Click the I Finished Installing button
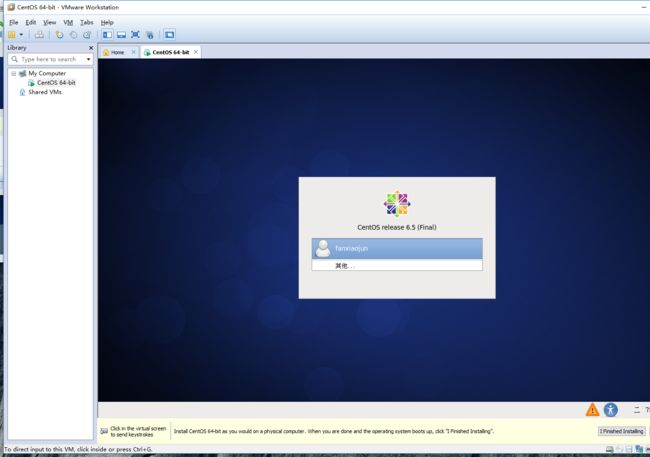The width and height of the screenshot is (650, 457). click(x=621, y=431)
